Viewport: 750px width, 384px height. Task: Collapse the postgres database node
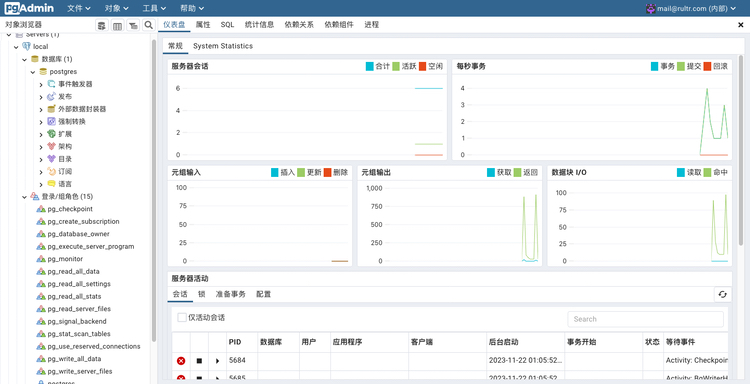(x=33, y=72)
